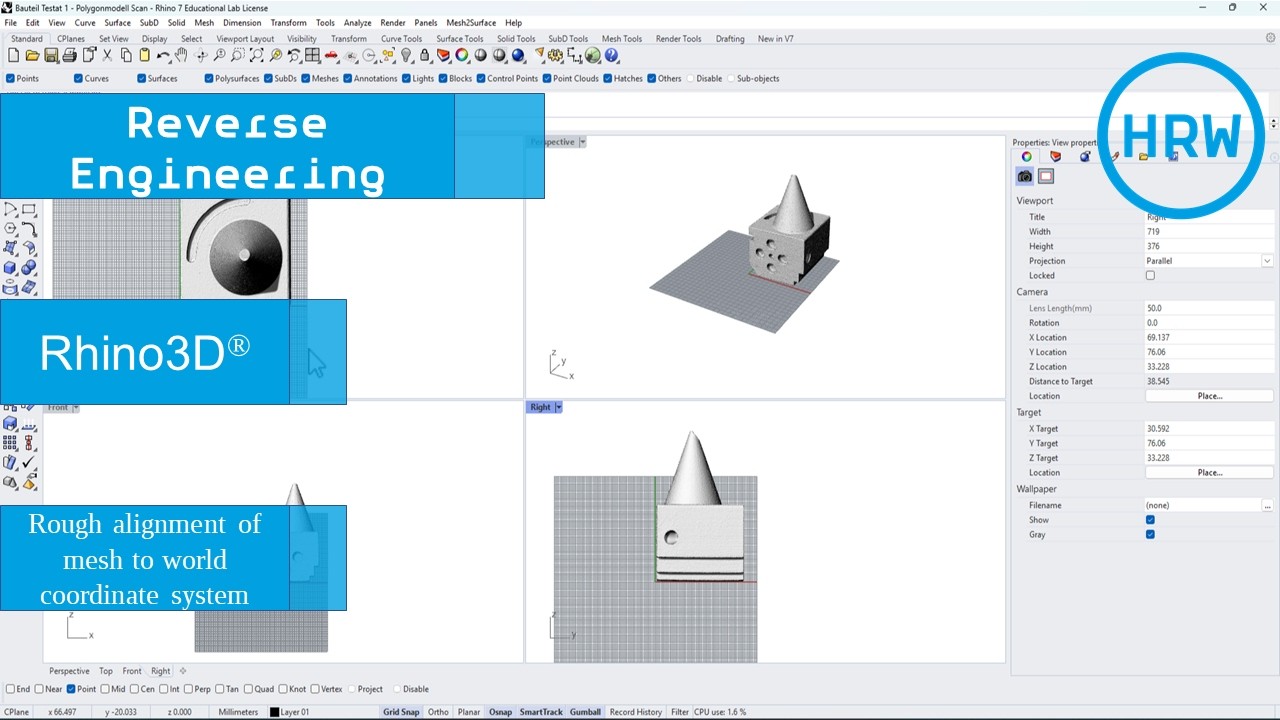1280x720 pixels.
Task: Click the Cut scissors icon
Action: coord(107,55)
